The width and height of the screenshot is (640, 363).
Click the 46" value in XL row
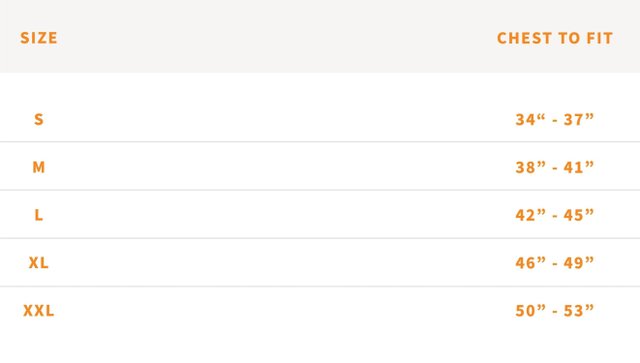click(530, 263)
